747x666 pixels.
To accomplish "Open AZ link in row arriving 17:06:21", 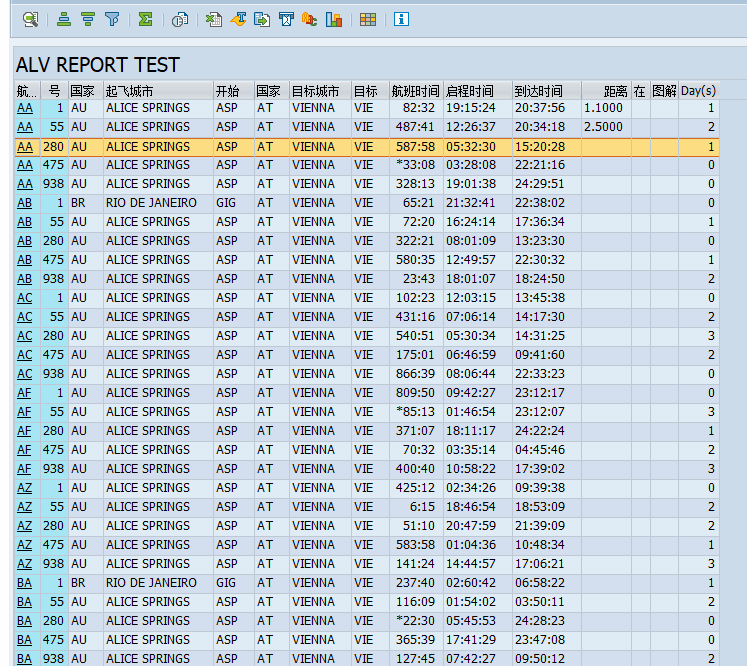I will pos(24,564).
